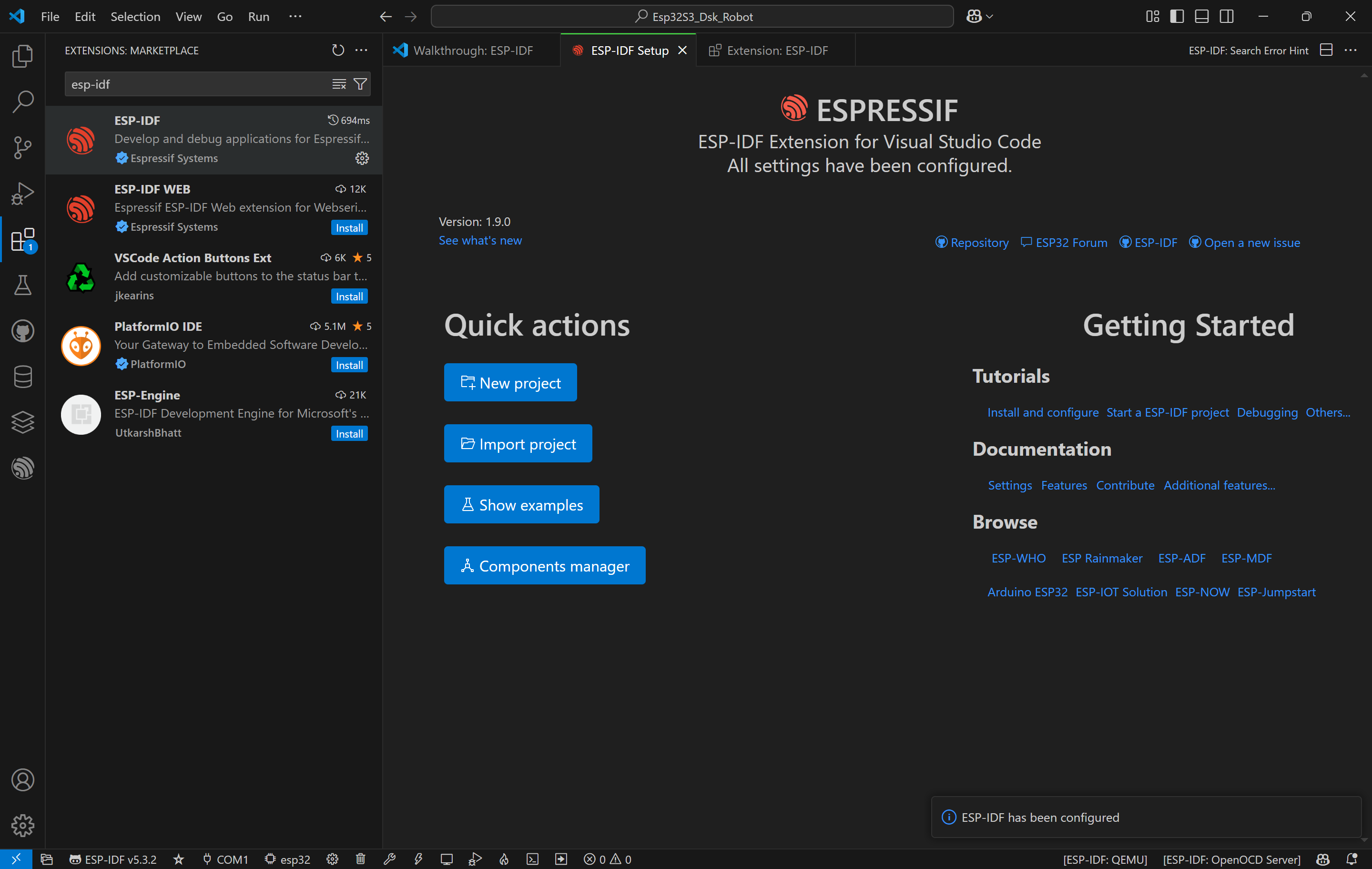Open the Selection menu

point(135,17)
